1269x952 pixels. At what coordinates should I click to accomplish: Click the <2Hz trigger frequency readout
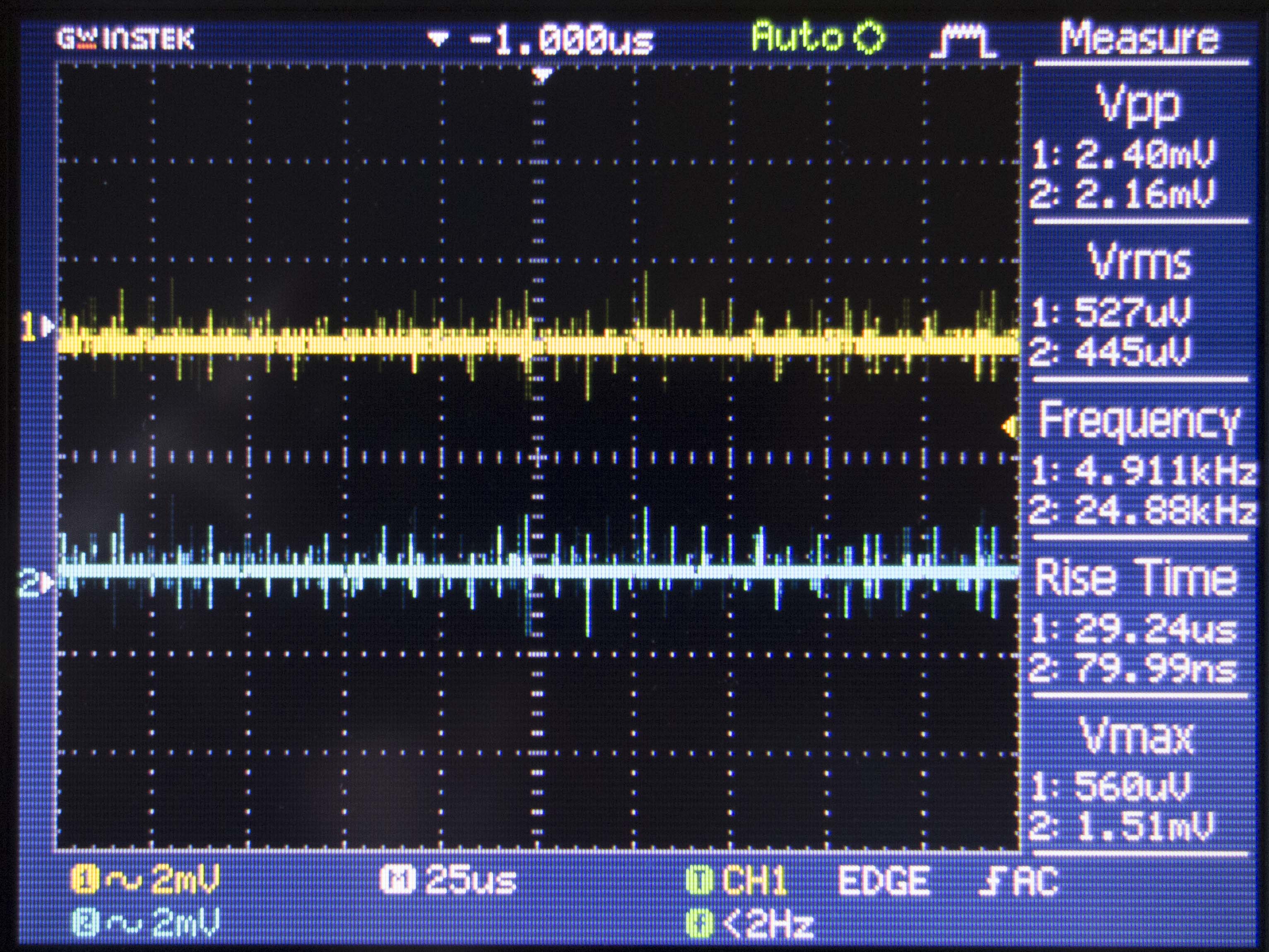(x=768, y=924)
